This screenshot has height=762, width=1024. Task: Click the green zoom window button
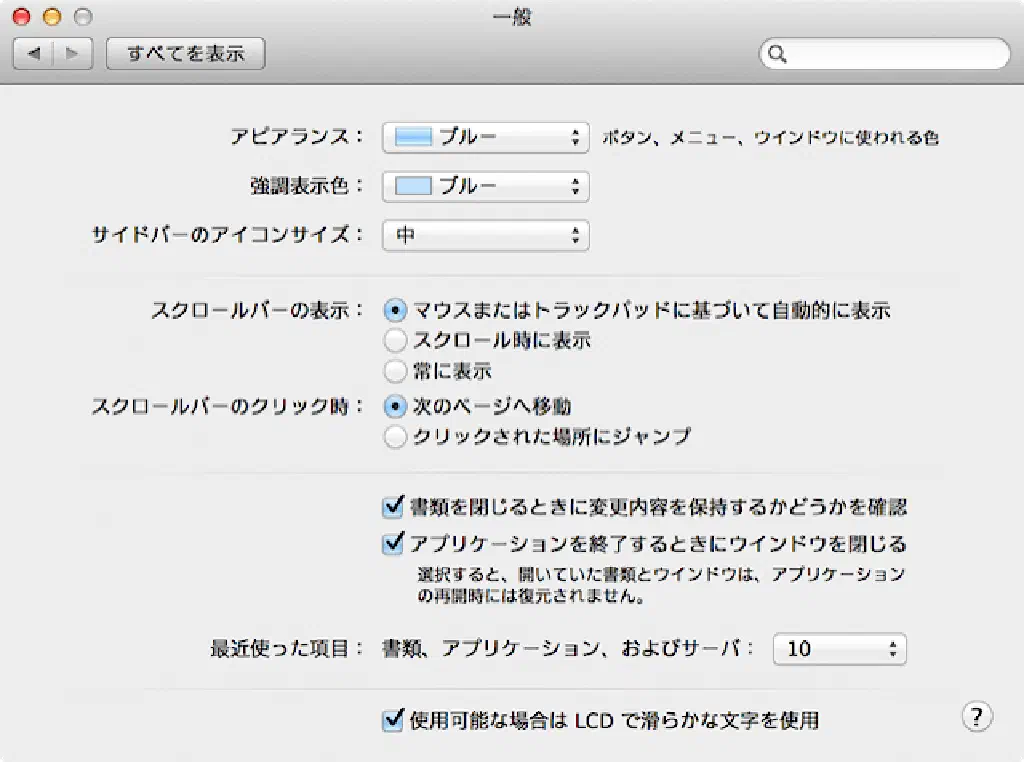(x=83, y=17)
